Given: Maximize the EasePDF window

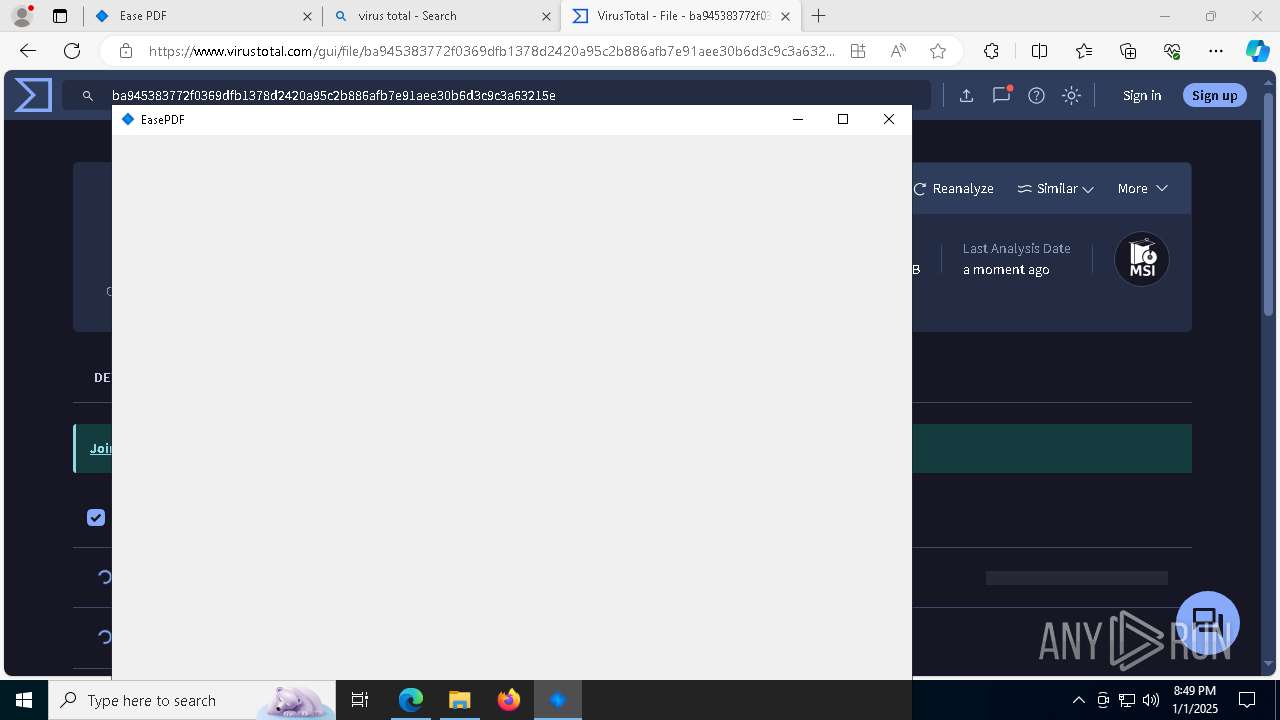Looking at the screenshot, I should click(843, 119).
